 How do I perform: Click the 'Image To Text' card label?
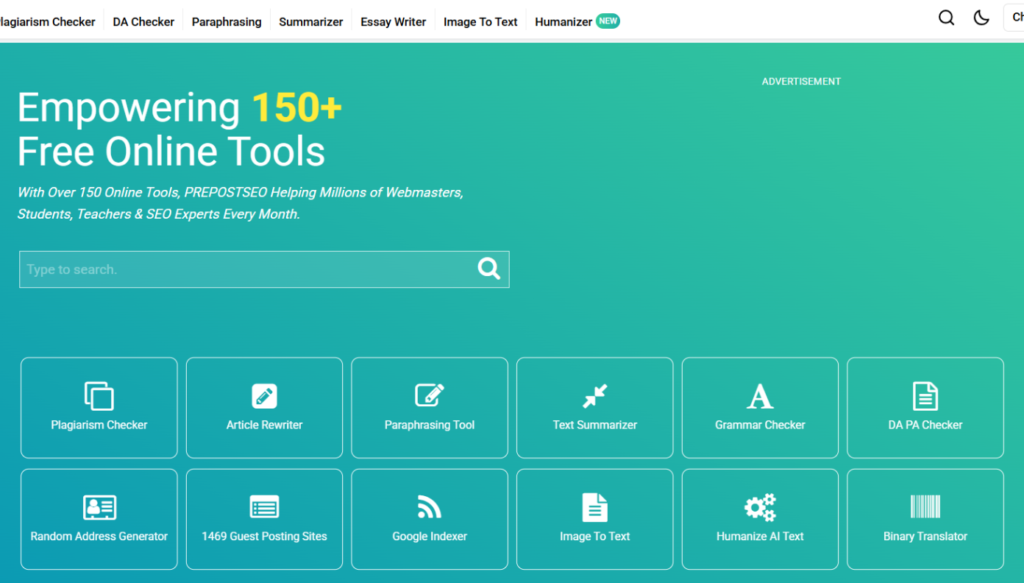[x=595, y=537]
